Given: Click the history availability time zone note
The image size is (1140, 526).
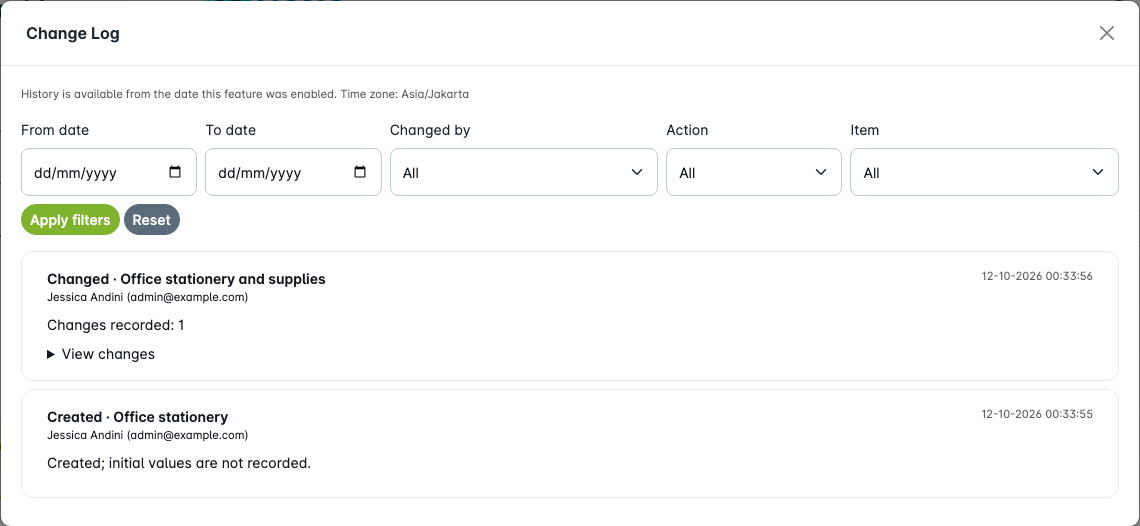Looking at the screenshot, I should [245, 94].
